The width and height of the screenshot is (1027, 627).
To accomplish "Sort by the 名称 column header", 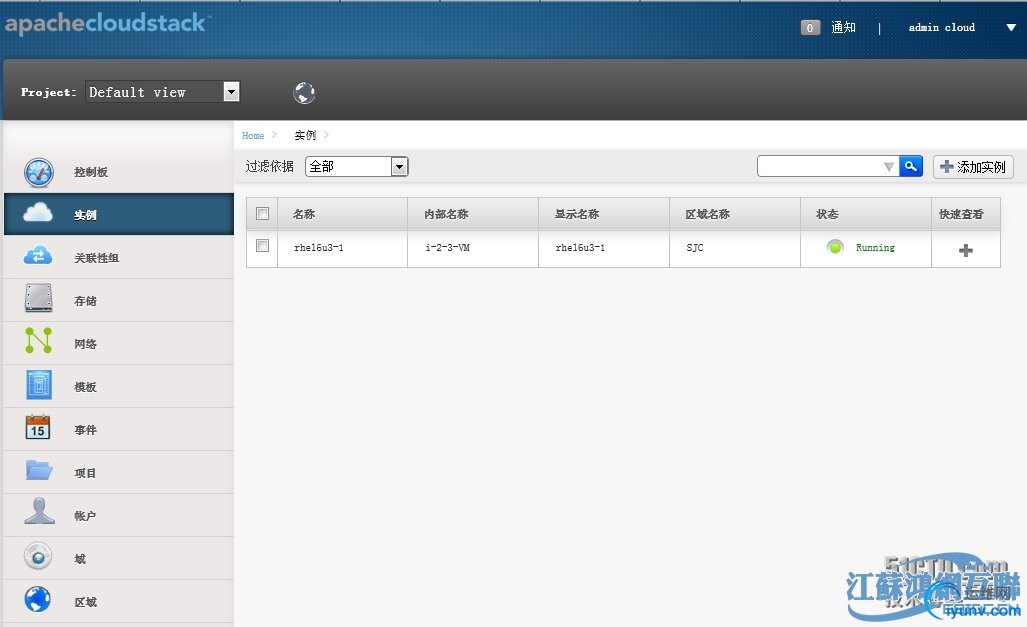I will pyautogui.click(x=343, y=214).
